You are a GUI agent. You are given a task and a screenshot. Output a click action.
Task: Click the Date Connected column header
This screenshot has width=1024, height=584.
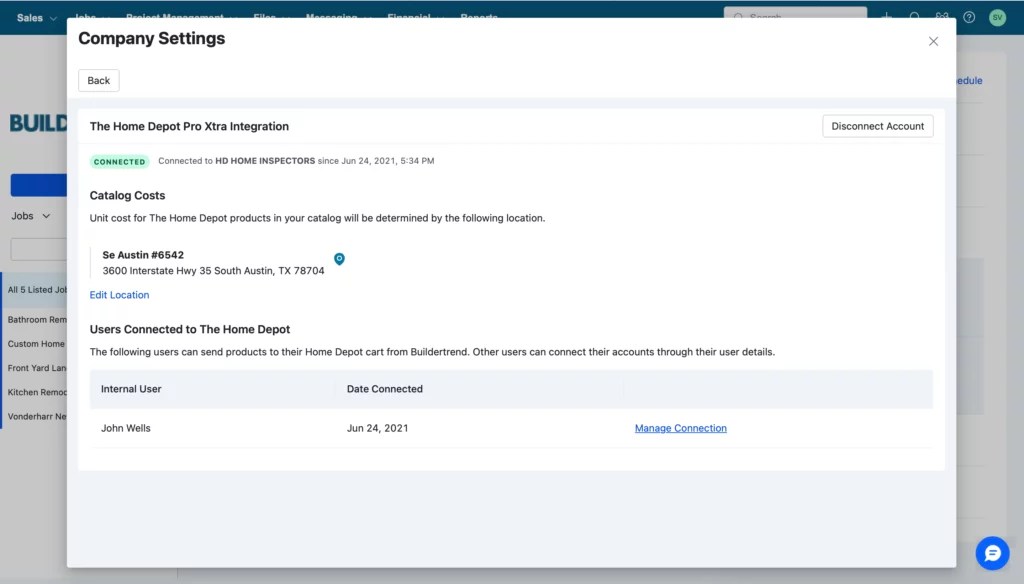385,389
